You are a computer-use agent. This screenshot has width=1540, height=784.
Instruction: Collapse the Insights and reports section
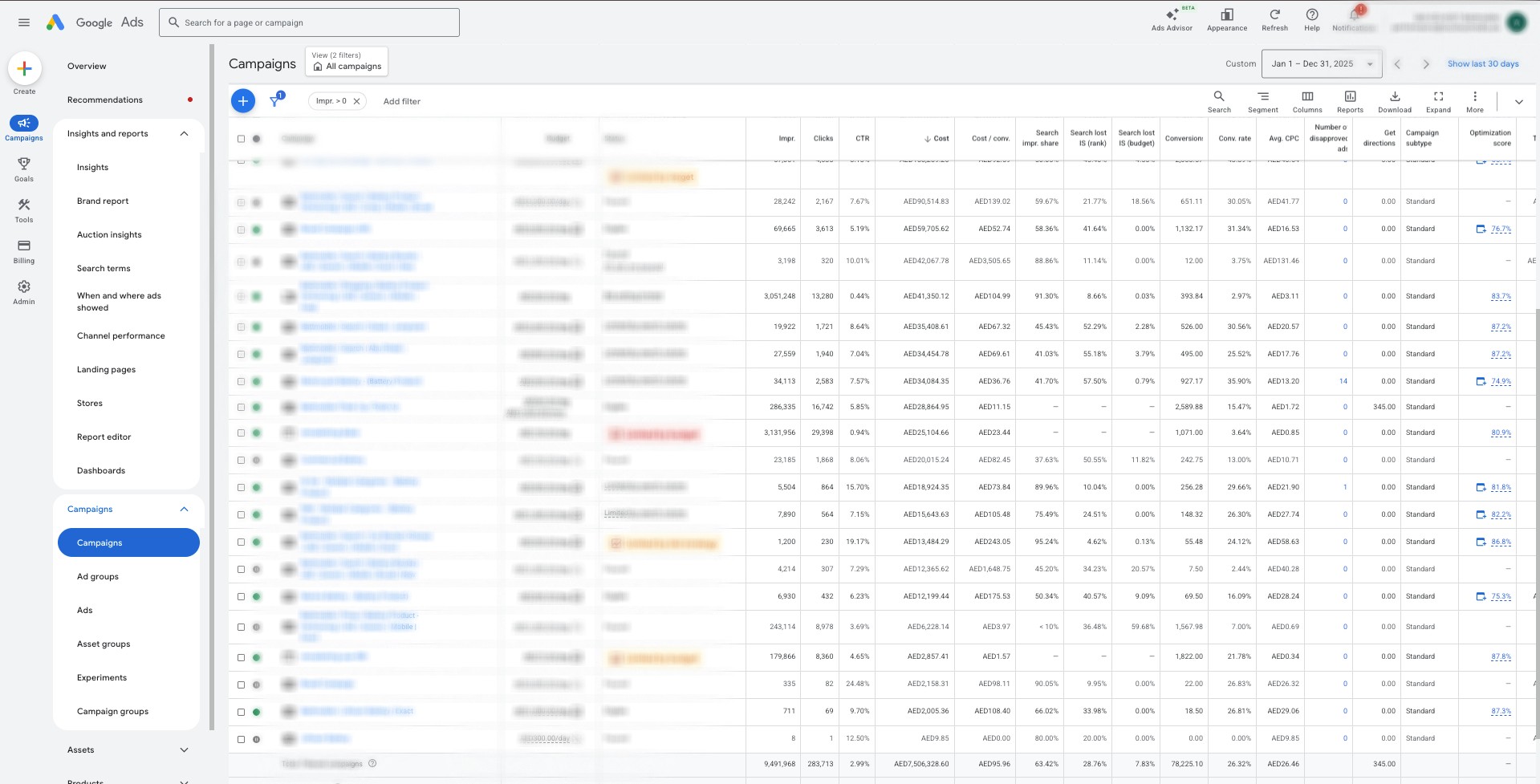pyautogui.click(x=184, y=134)
